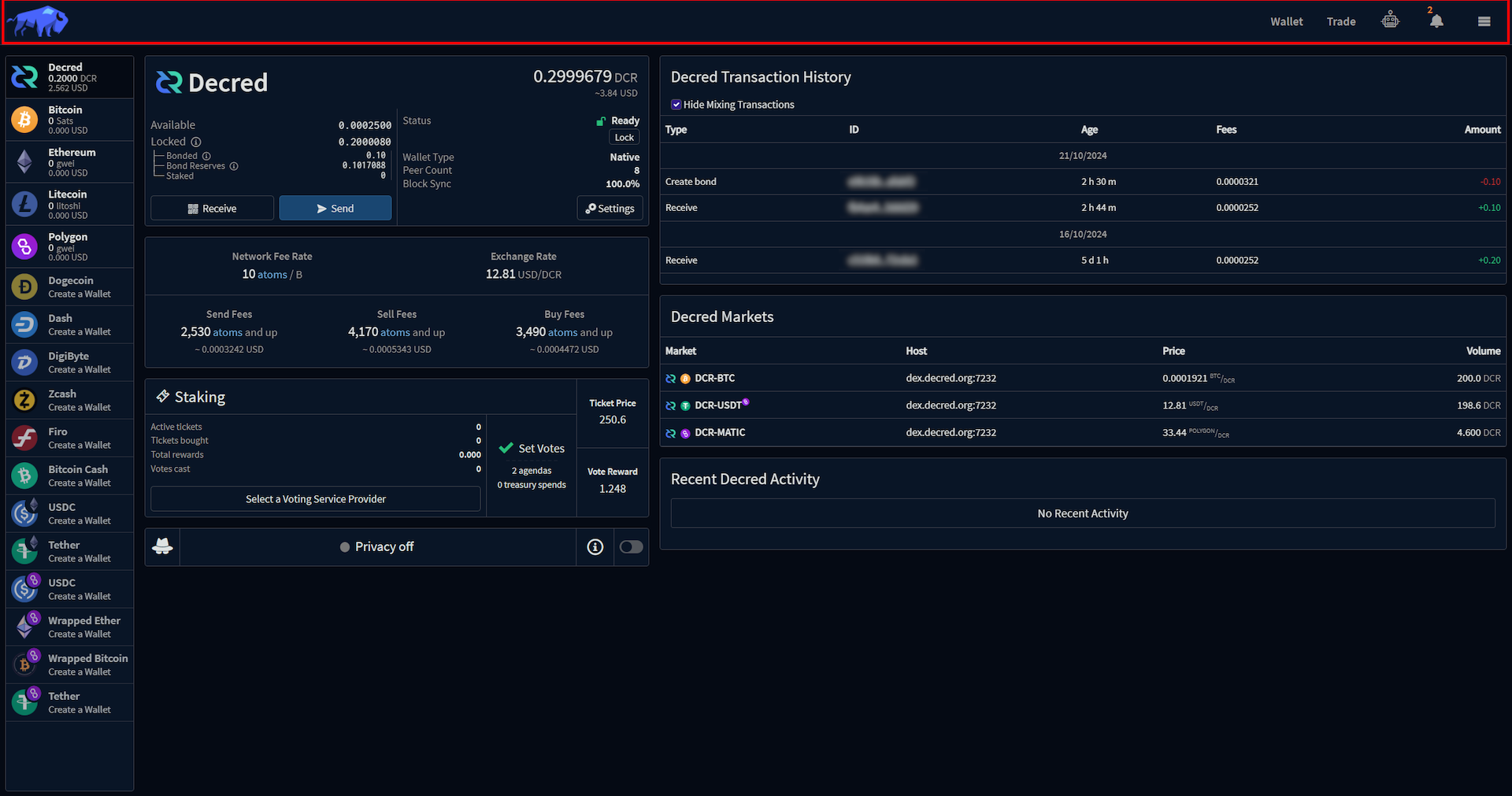Click the Bond Reserves info icon

click(x=234, y=166)
